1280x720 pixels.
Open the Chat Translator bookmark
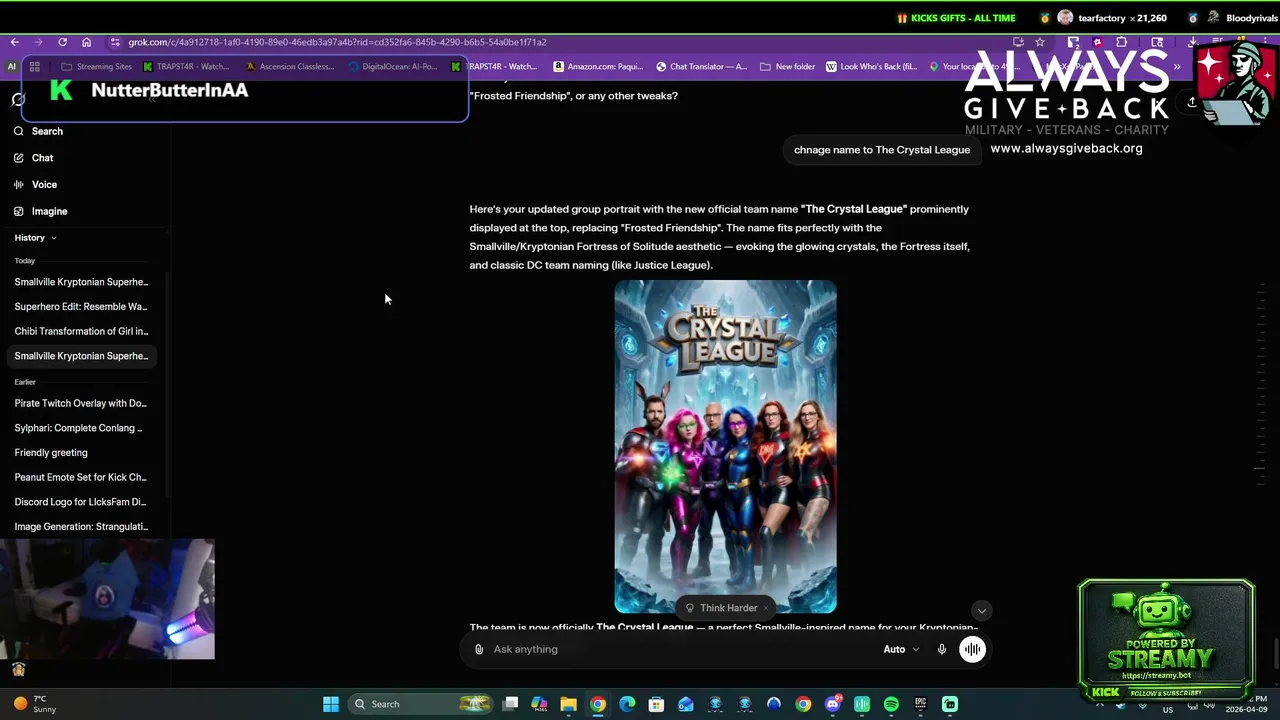click(701, 67)
